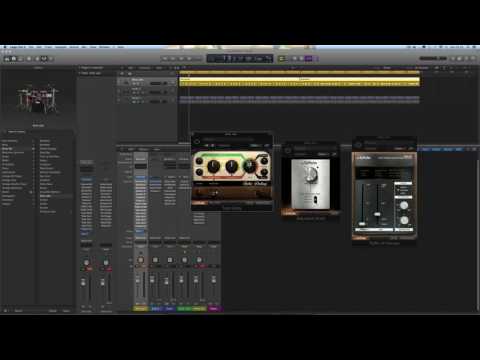Open the tracks area View menu
Image resolution: width=480 pixels, height=360 pixels.
(x=159, y=68)
